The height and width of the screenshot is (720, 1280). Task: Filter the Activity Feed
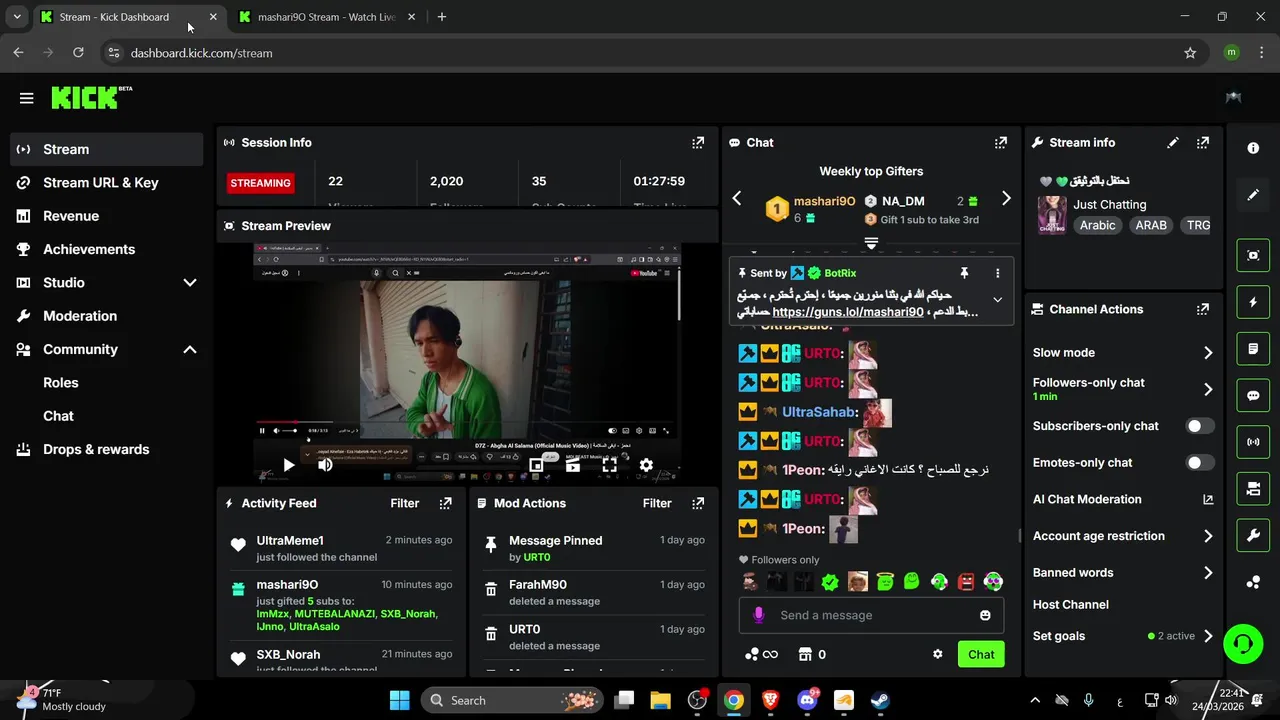click(405, 504)
